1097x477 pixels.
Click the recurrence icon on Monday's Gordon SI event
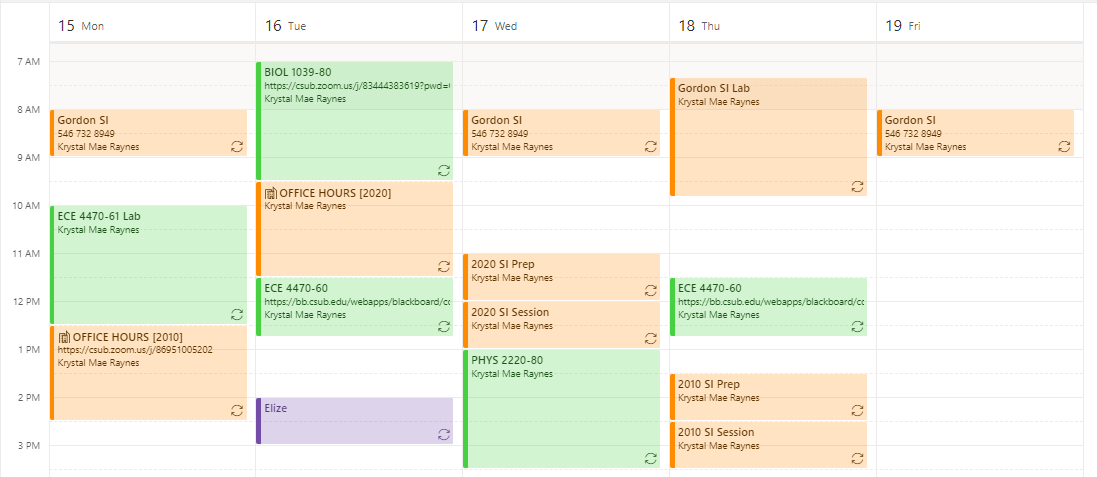[237, 146]
